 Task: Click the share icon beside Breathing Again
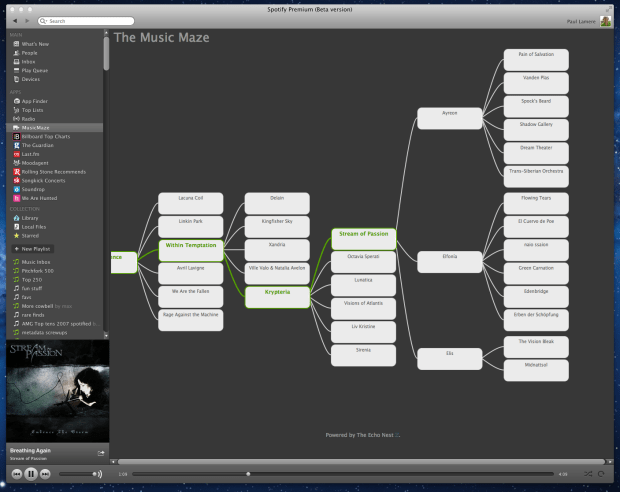[100, 453]
